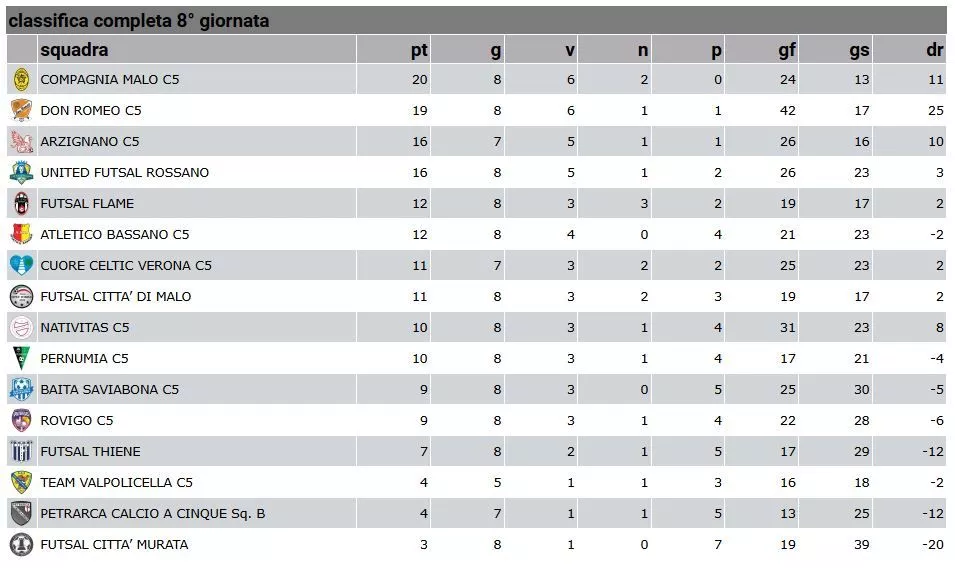Select the Cuore Celtic Verona heart logo
This screenshot has height=568, width=955.
click(x=21, y=265)
